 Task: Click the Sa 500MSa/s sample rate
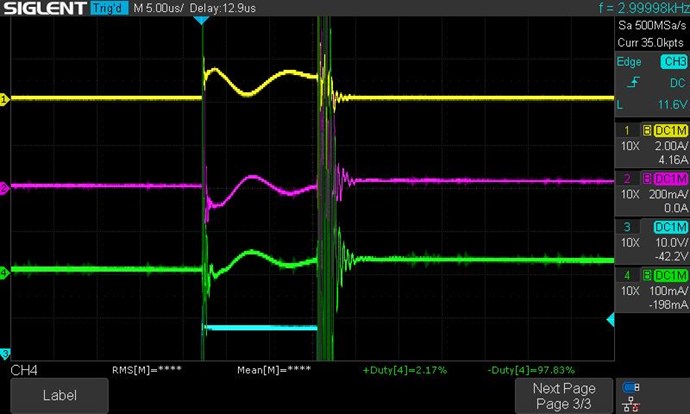(652, 26)
